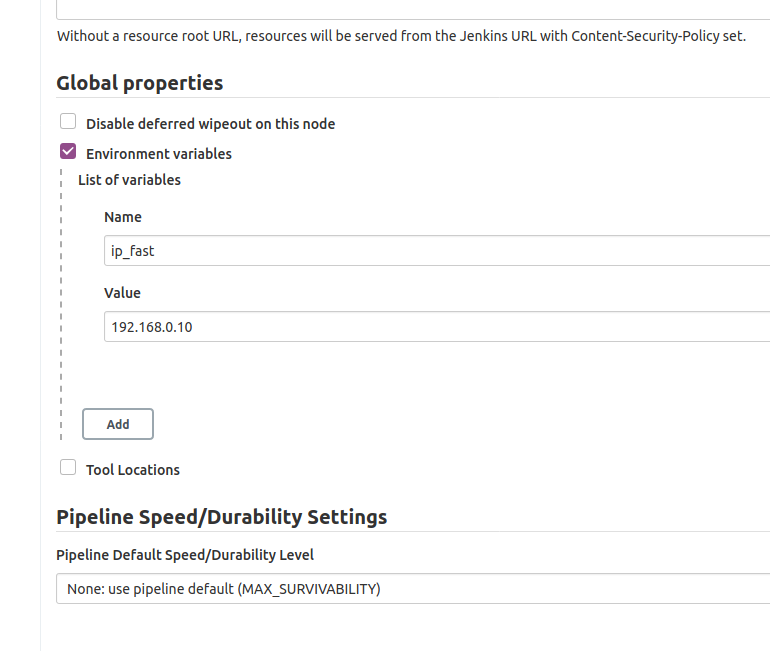Focus the Name field containing ip_fast
This screenshot has width=770, height=651.
point(437,251)
